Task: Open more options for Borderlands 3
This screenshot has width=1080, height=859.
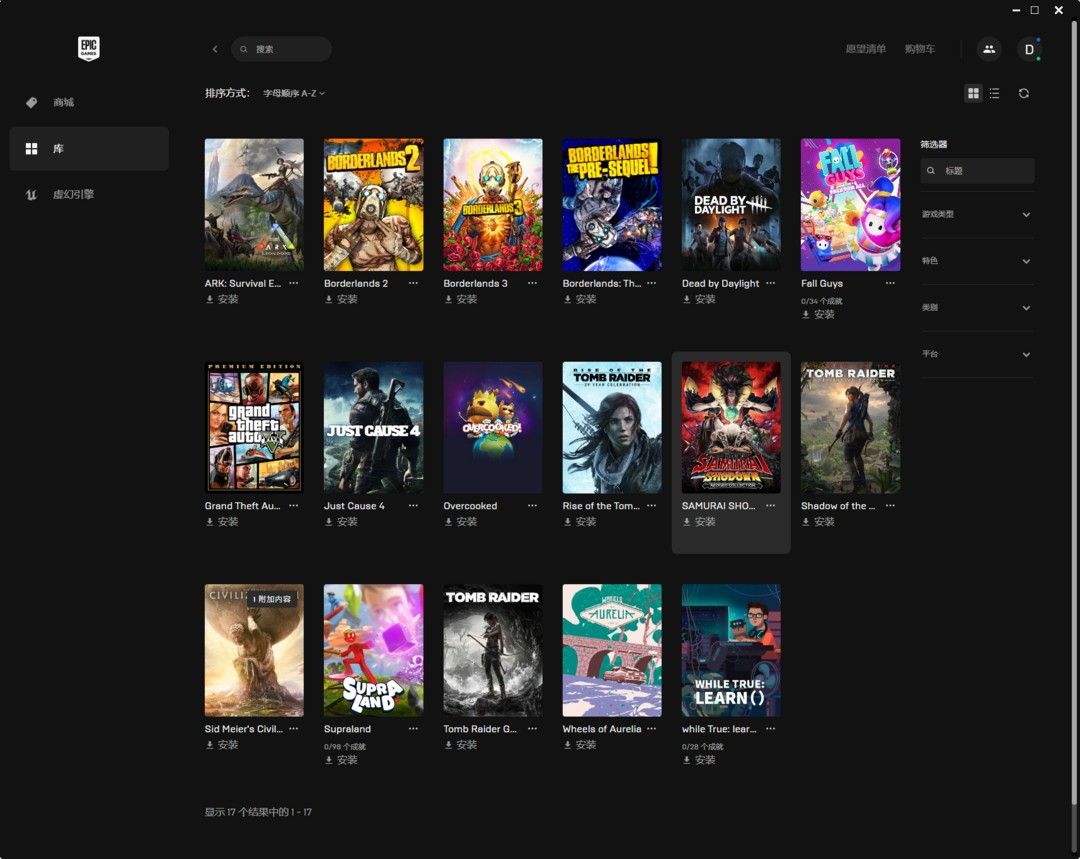Action: coord(532,283)
